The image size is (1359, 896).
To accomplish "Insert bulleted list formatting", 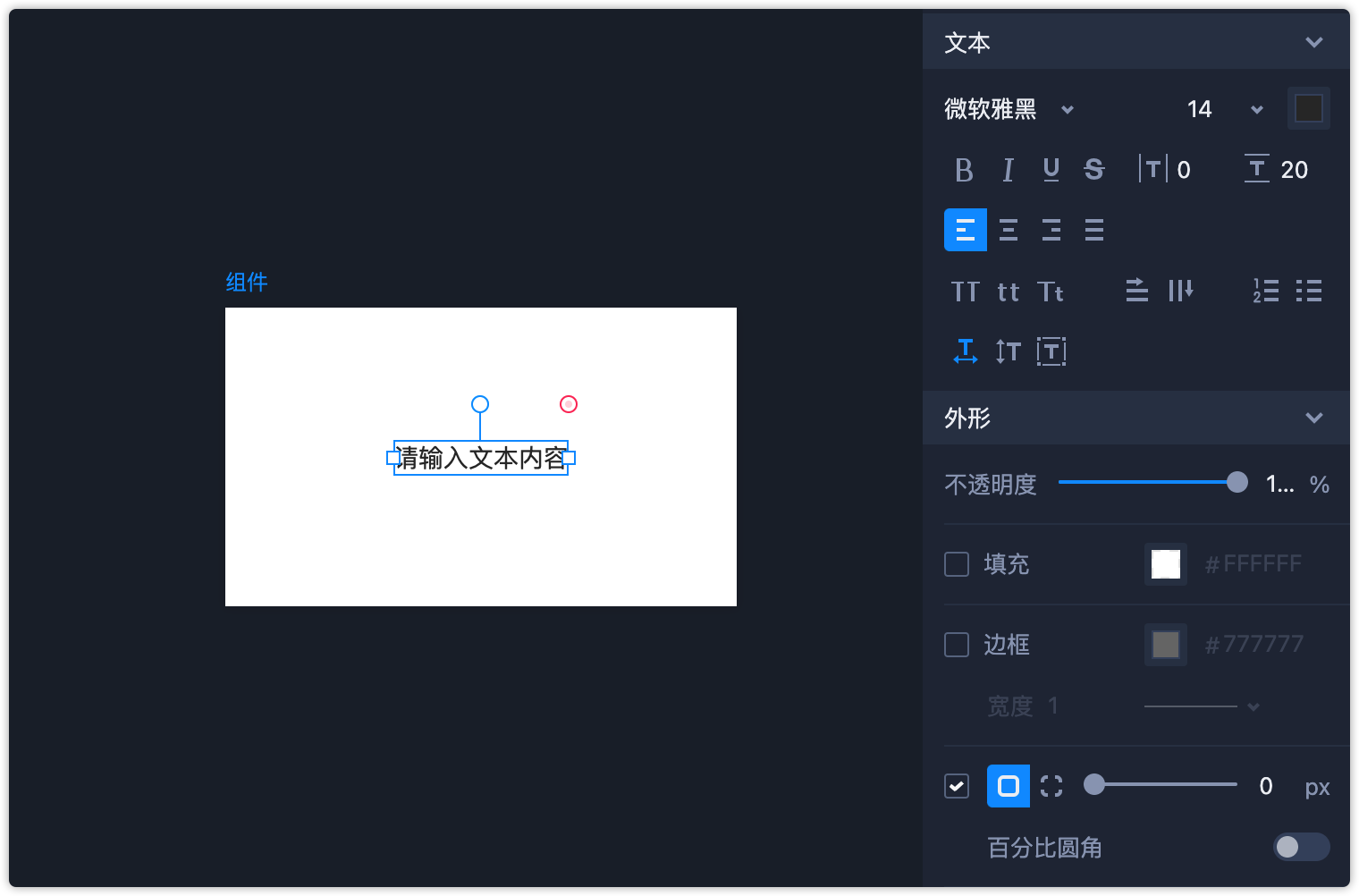I will click(1309, 291).
